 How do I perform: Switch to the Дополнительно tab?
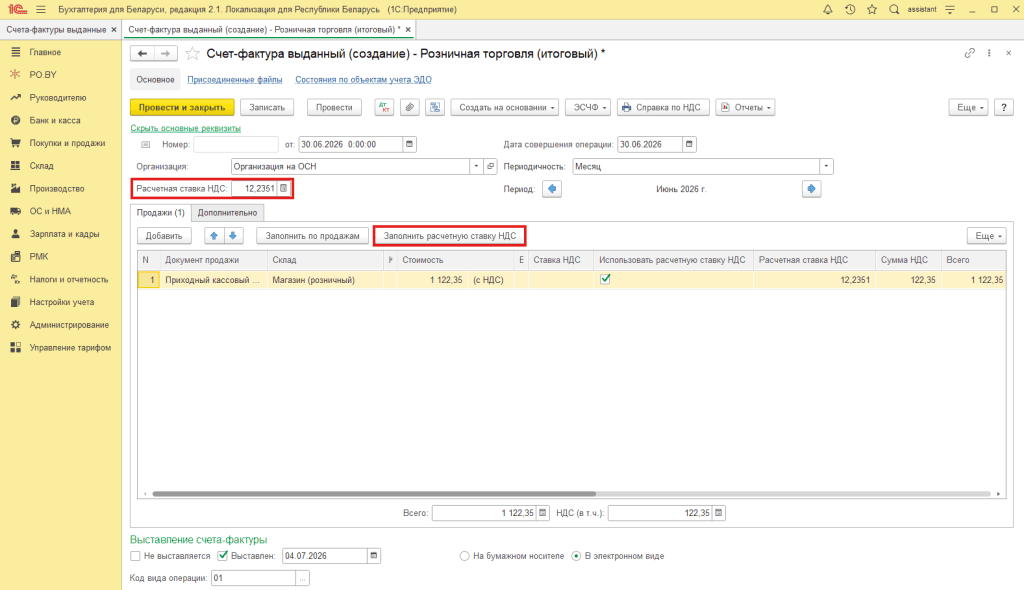pyautogui.click(x=227, y=212)
